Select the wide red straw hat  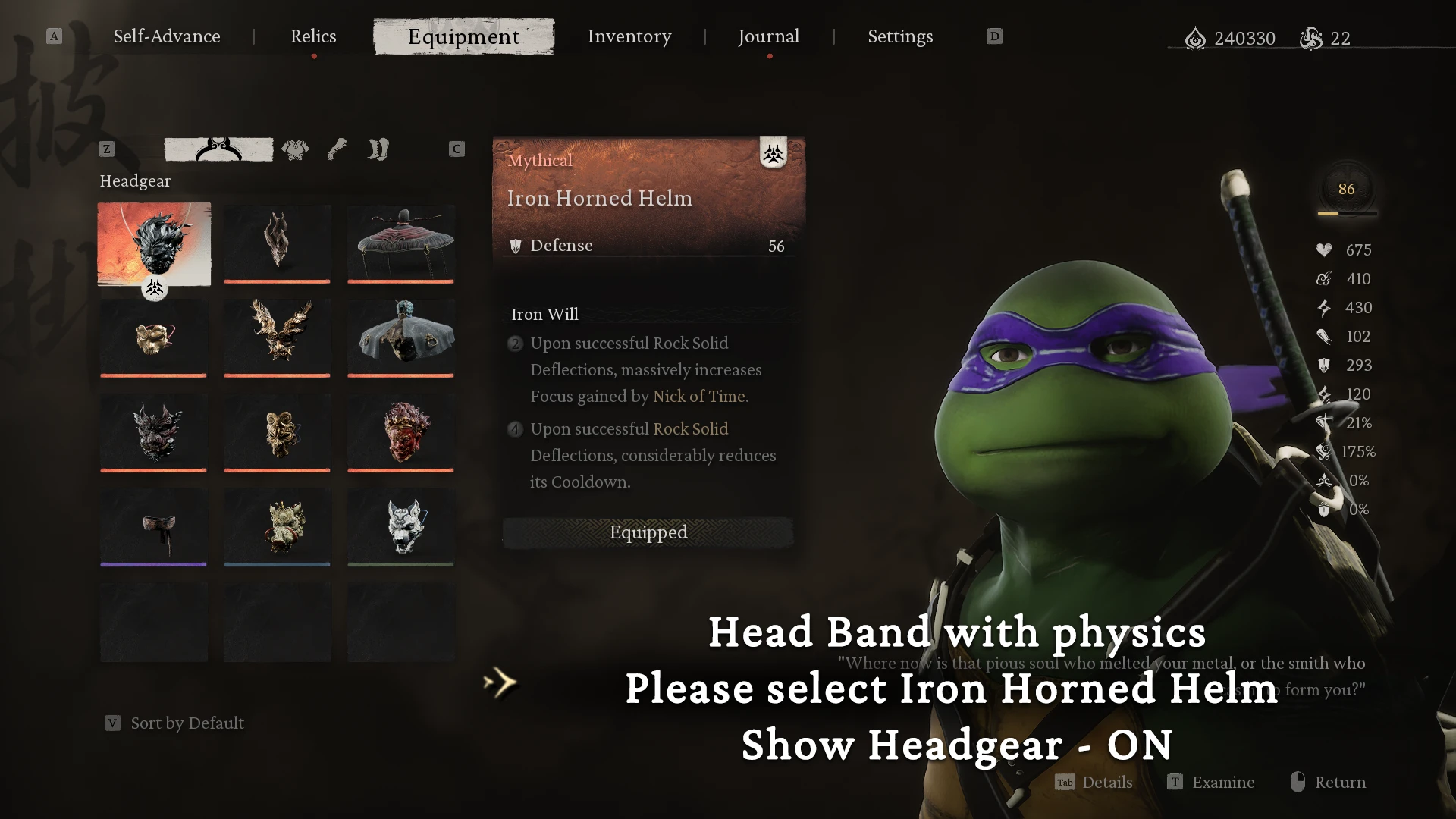(x=400, y=244)
